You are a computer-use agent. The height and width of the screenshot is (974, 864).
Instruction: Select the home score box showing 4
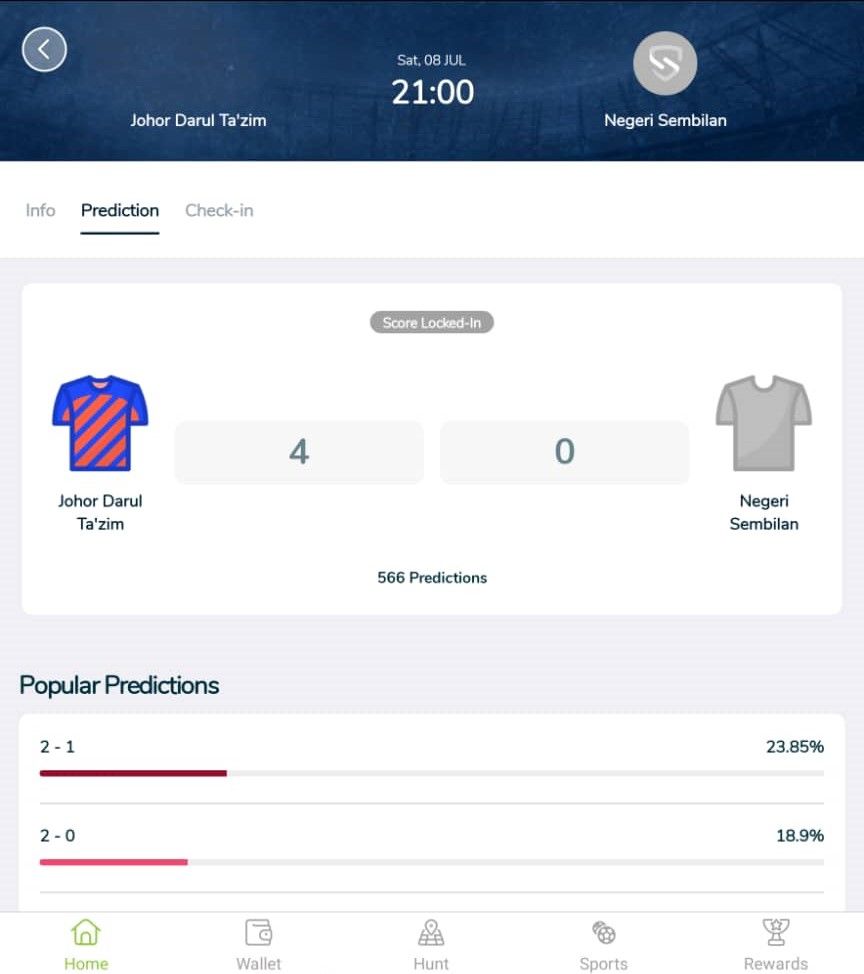click(x=299, y=452)
